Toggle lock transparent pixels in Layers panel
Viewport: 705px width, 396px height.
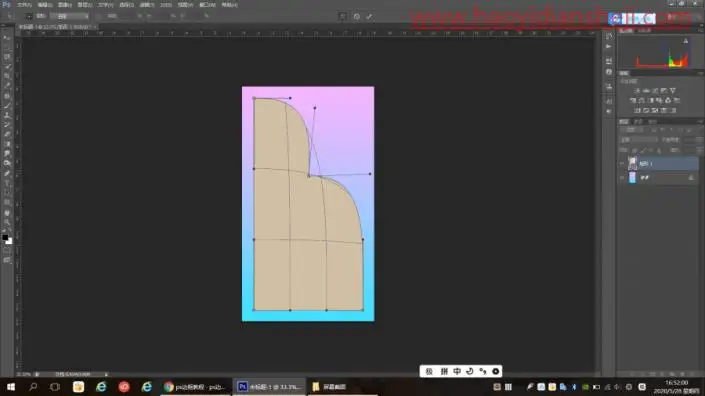[635, 150]
